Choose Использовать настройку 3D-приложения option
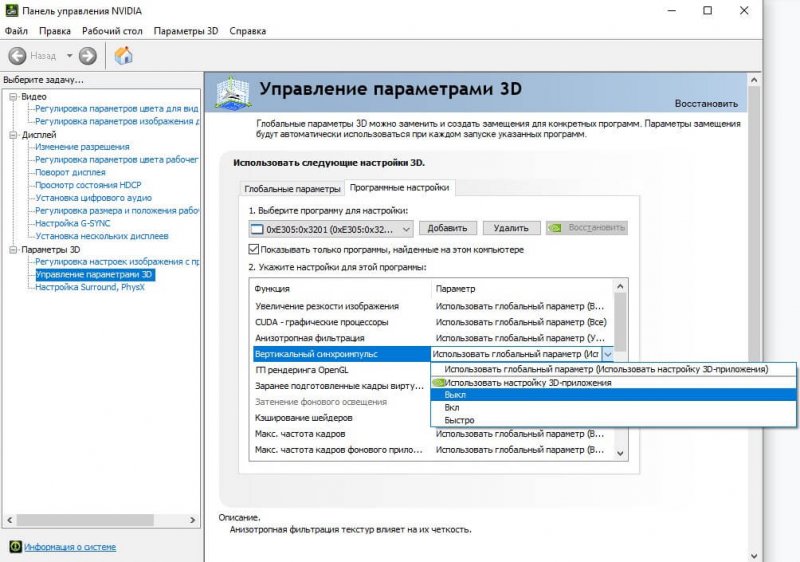Image resolution: width=800 pixels, height=562 pixels. tap(613, 382)
